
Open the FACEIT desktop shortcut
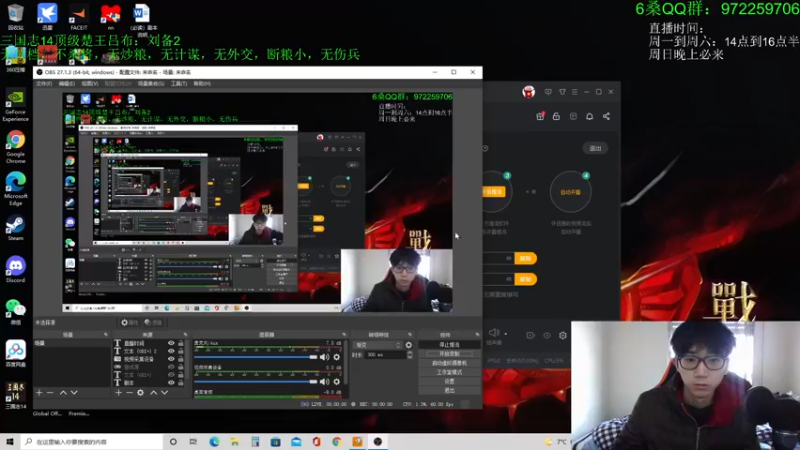pyautogui.click(x=79, y=16)
